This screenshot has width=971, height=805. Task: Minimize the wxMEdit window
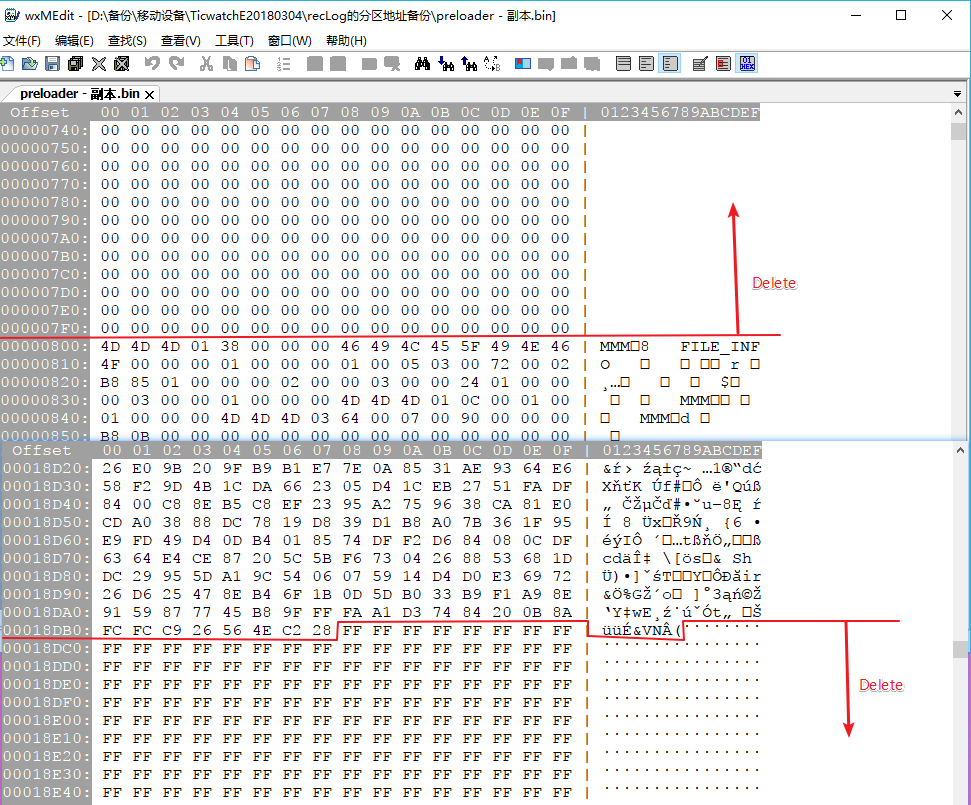point(856,15)
